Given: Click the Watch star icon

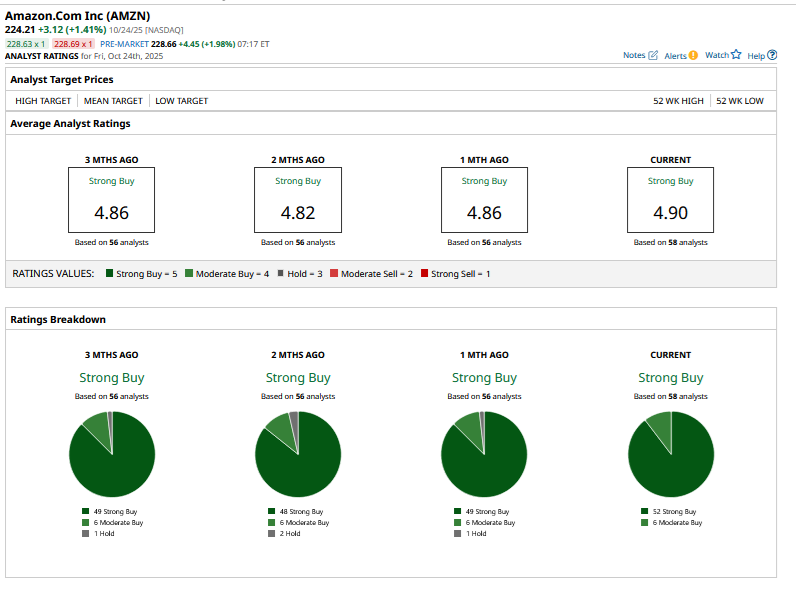Looking at the screenshot, I should [736, 55].
